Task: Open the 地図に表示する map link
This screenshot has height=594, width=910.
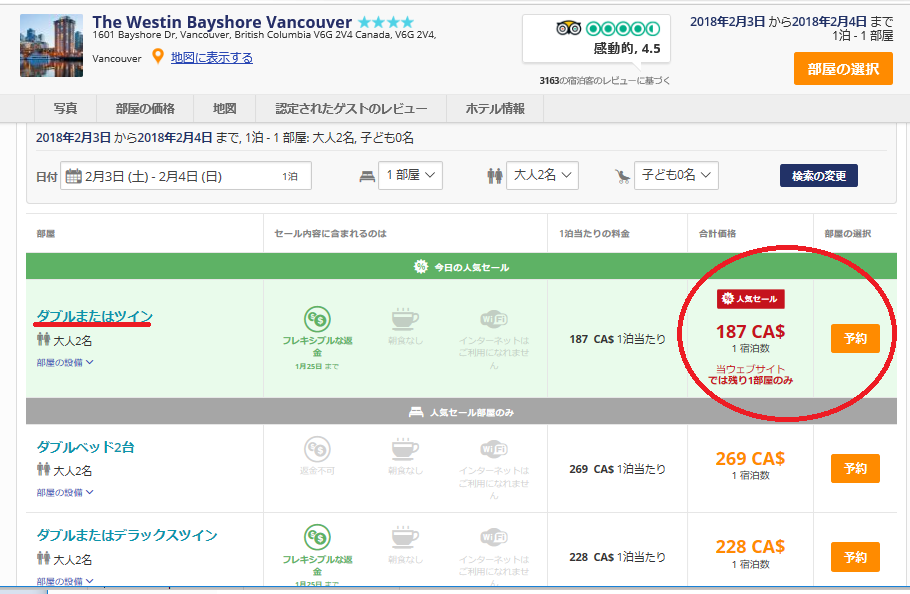Action: (x=212, y=57)
